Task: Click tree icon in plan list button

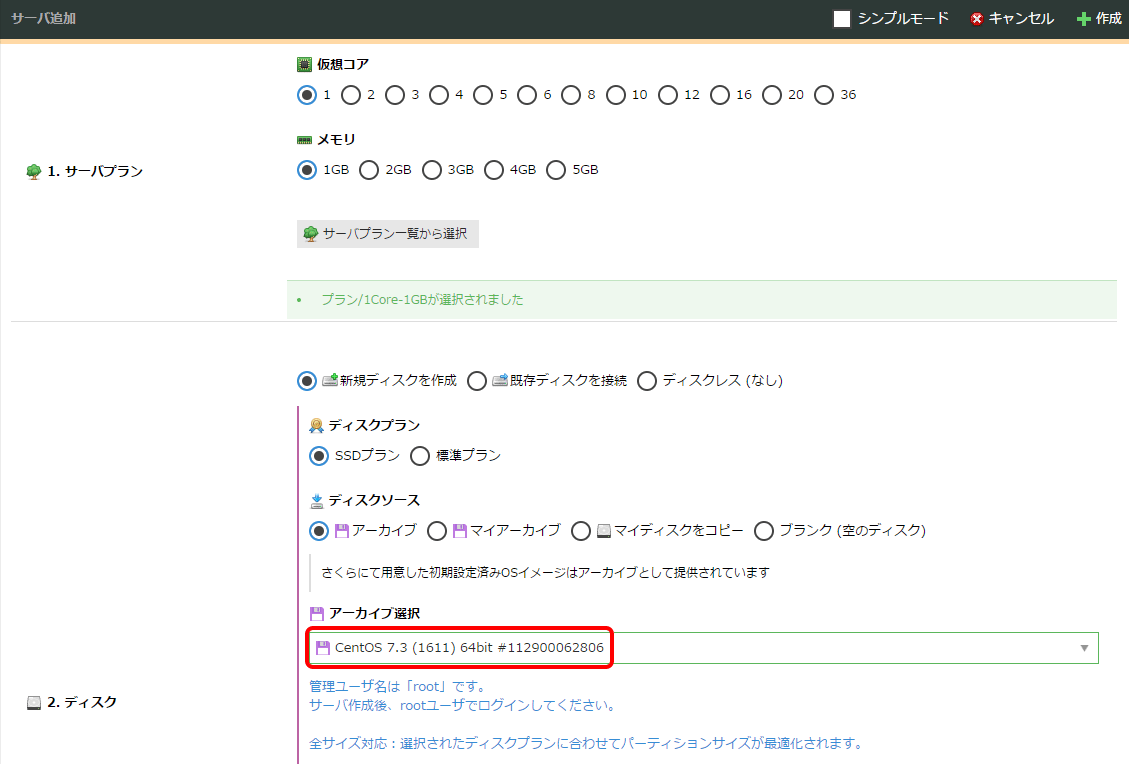Action: pos(310,234)
